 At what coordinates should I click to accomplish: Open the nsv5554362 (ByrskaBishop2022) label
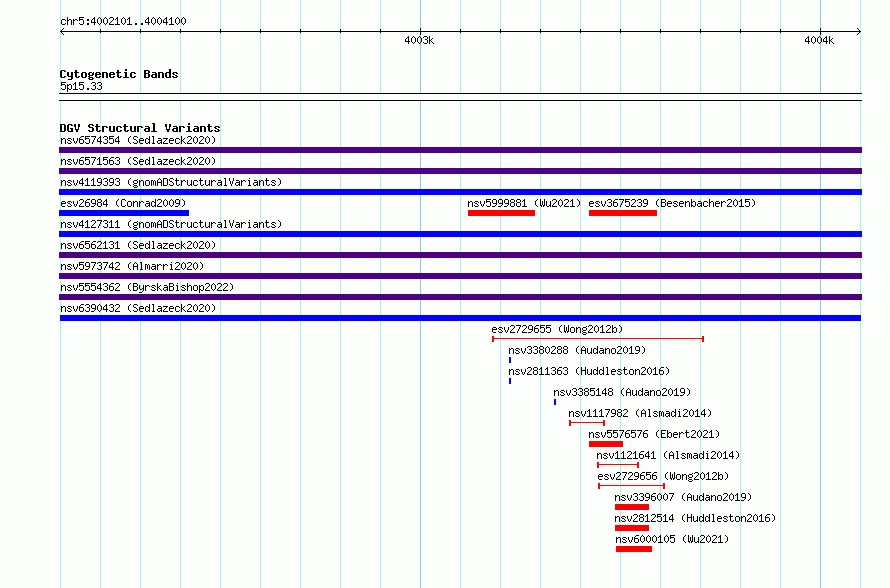147,287
